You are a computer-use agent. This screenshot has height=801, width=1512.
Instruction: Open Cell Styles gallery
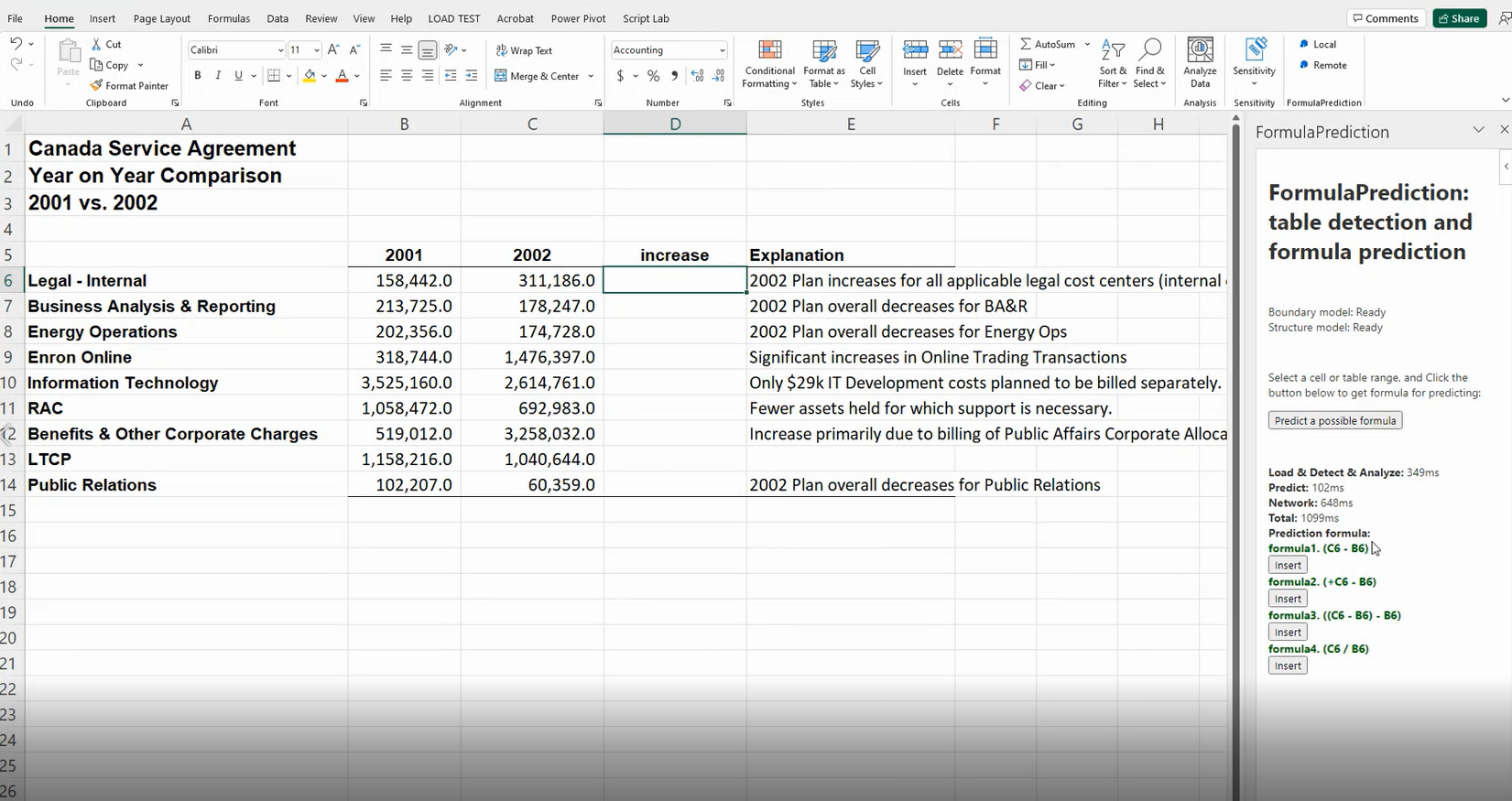pos(866,64)
